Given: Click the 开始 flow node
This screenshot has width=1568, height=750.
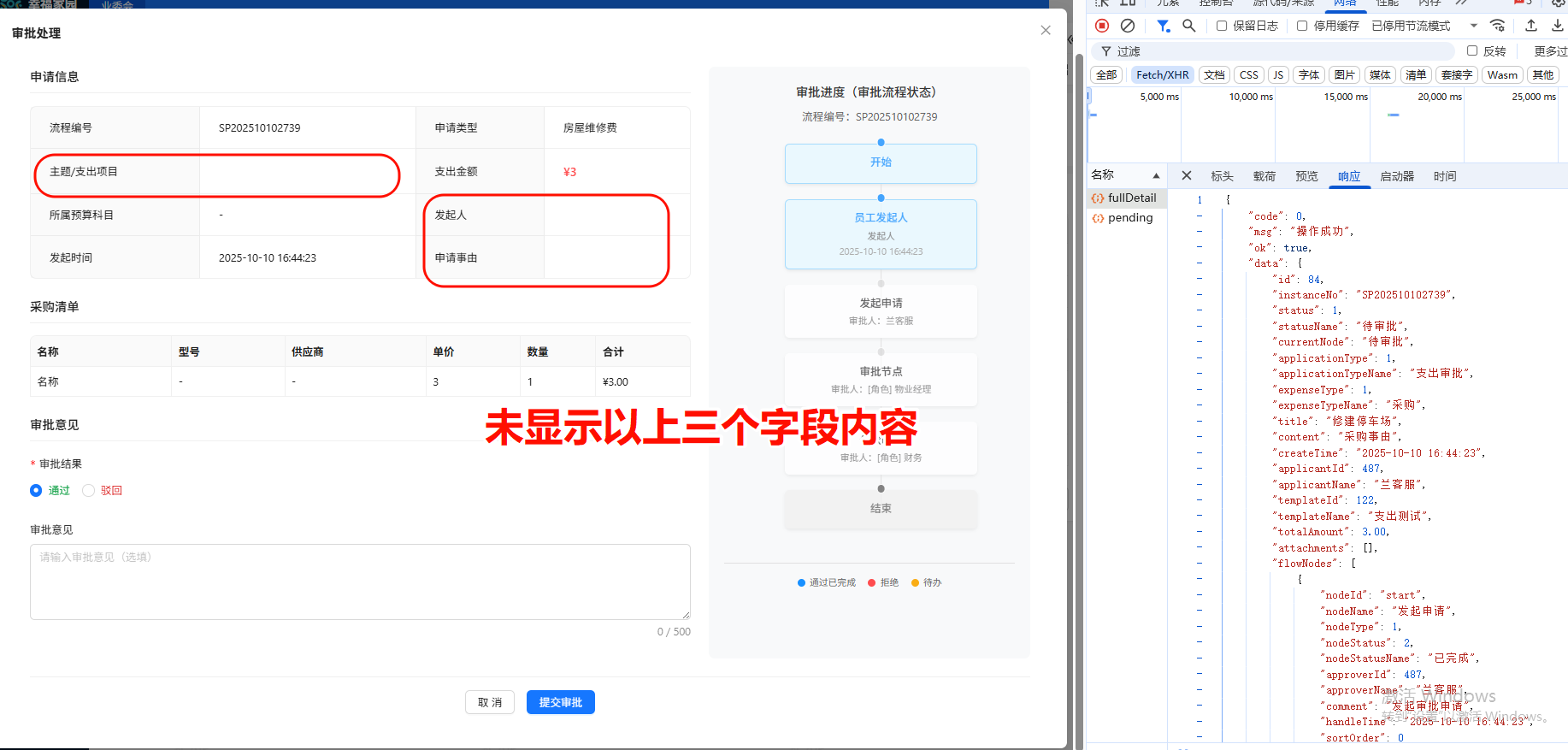Looking at the screenshot, I should click(x=881, y=162).
